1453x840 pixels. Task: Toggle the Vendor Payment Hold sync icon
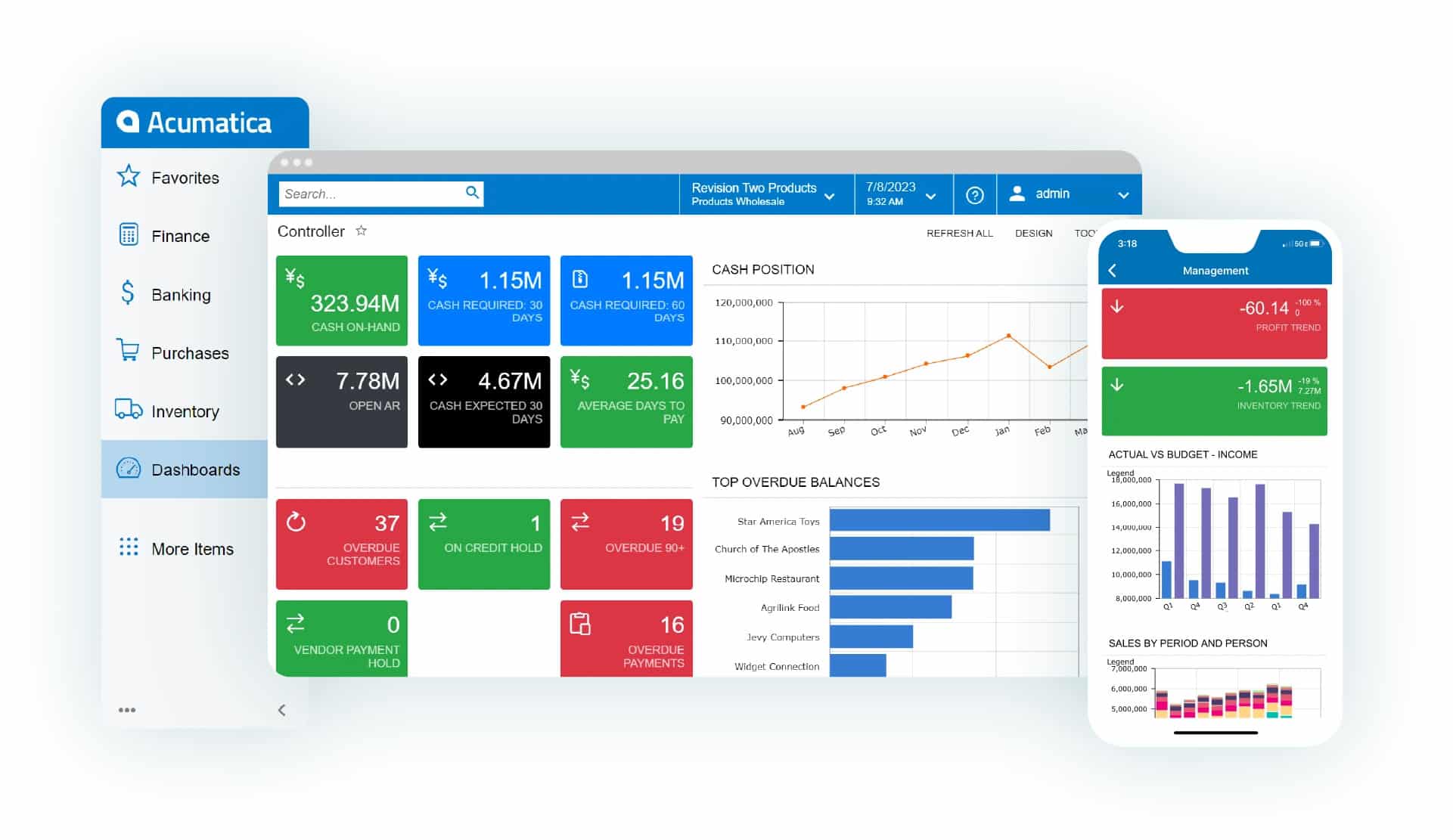point(297,624)
